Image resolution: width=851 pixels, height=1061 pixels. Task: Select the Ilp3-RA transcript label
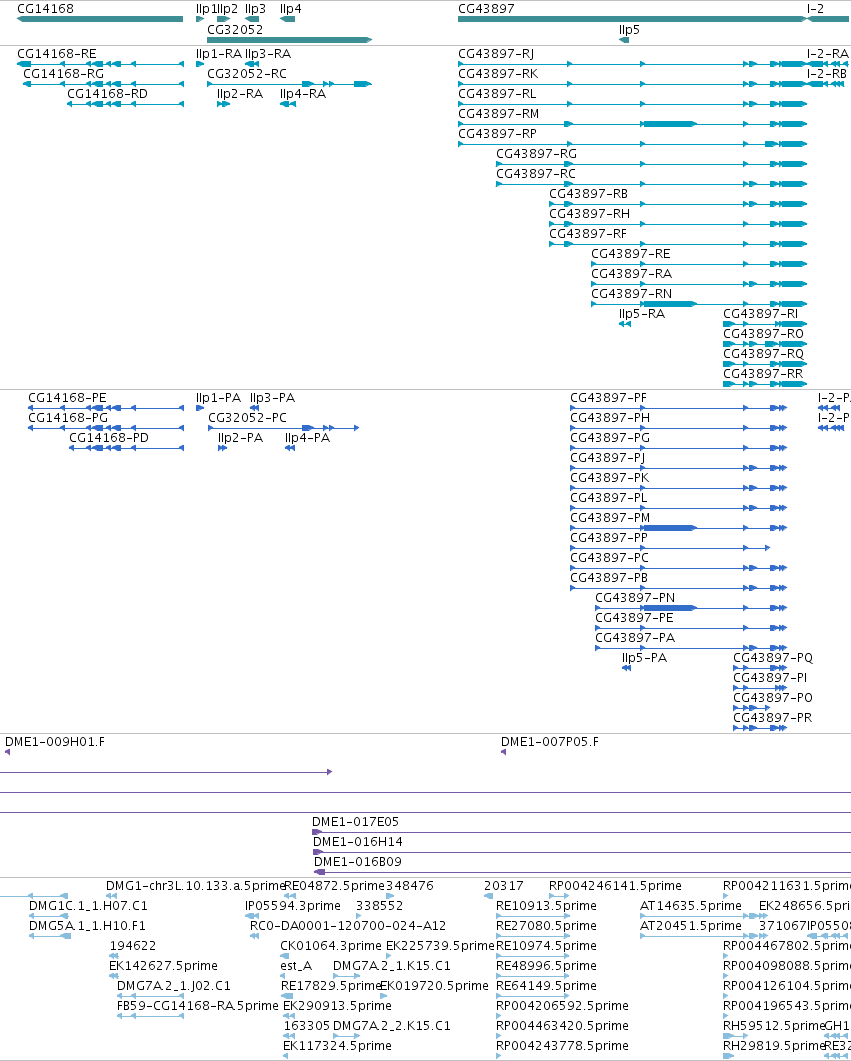(268, 53)
